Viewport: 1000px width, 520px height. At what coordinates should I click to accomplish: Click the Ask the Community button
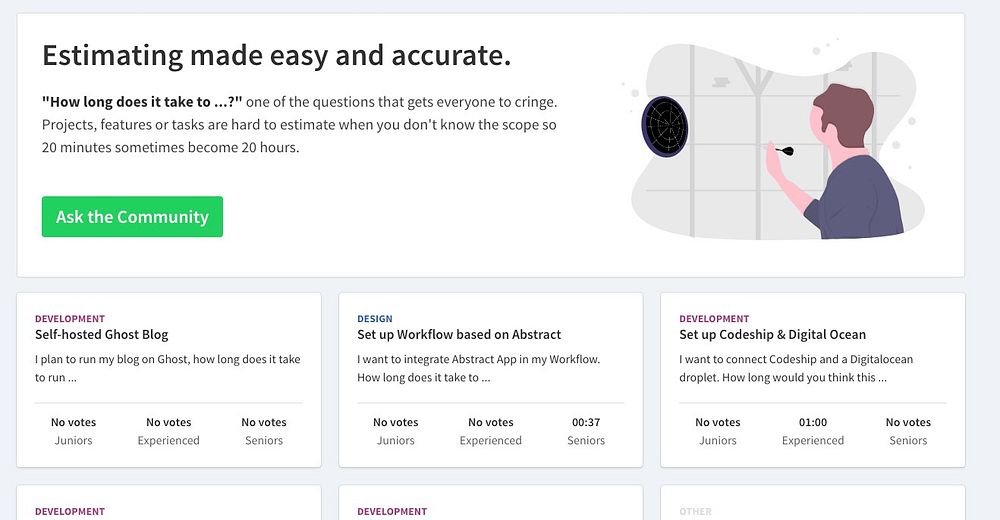[x=132, y=217]
